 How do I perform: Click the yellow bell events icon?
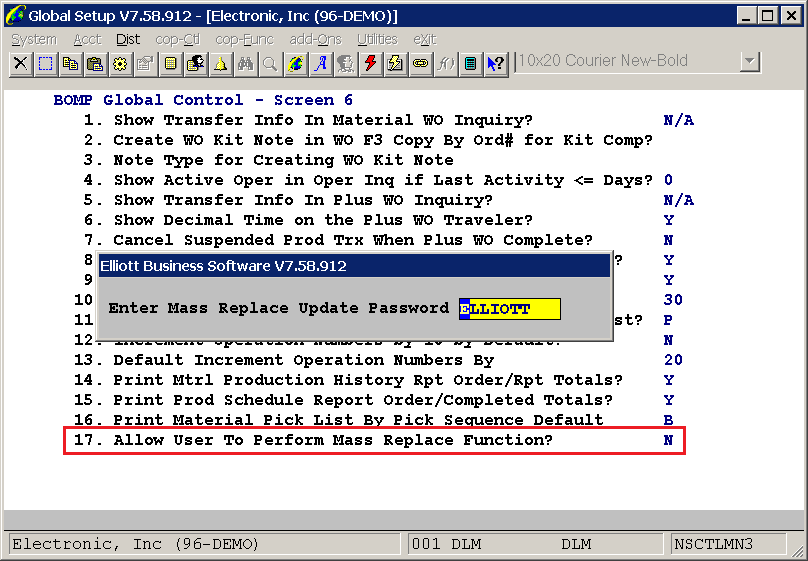(x=221, y=63)
